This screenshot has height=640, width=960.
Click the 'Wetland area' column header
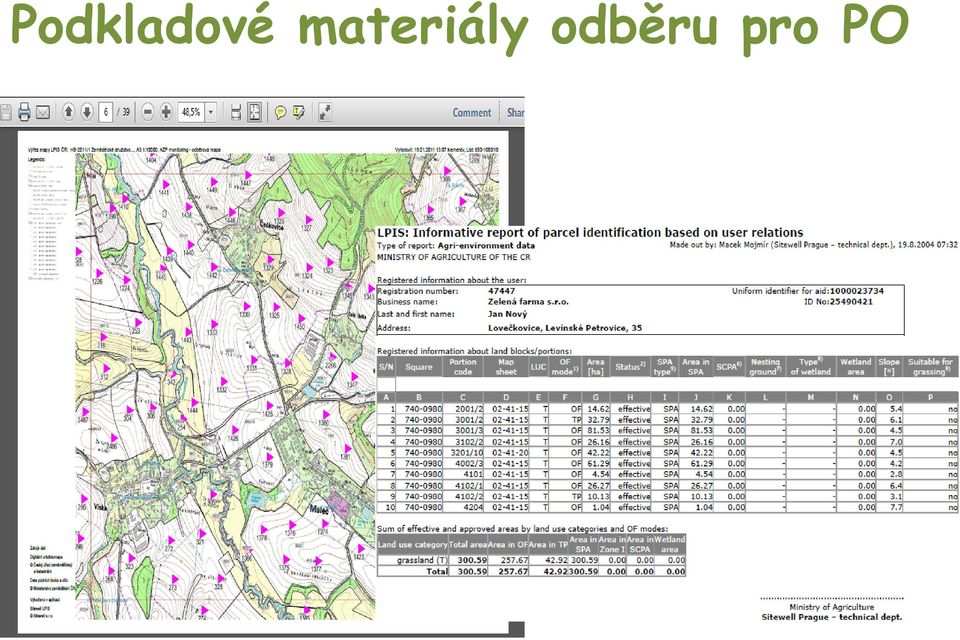855,367
